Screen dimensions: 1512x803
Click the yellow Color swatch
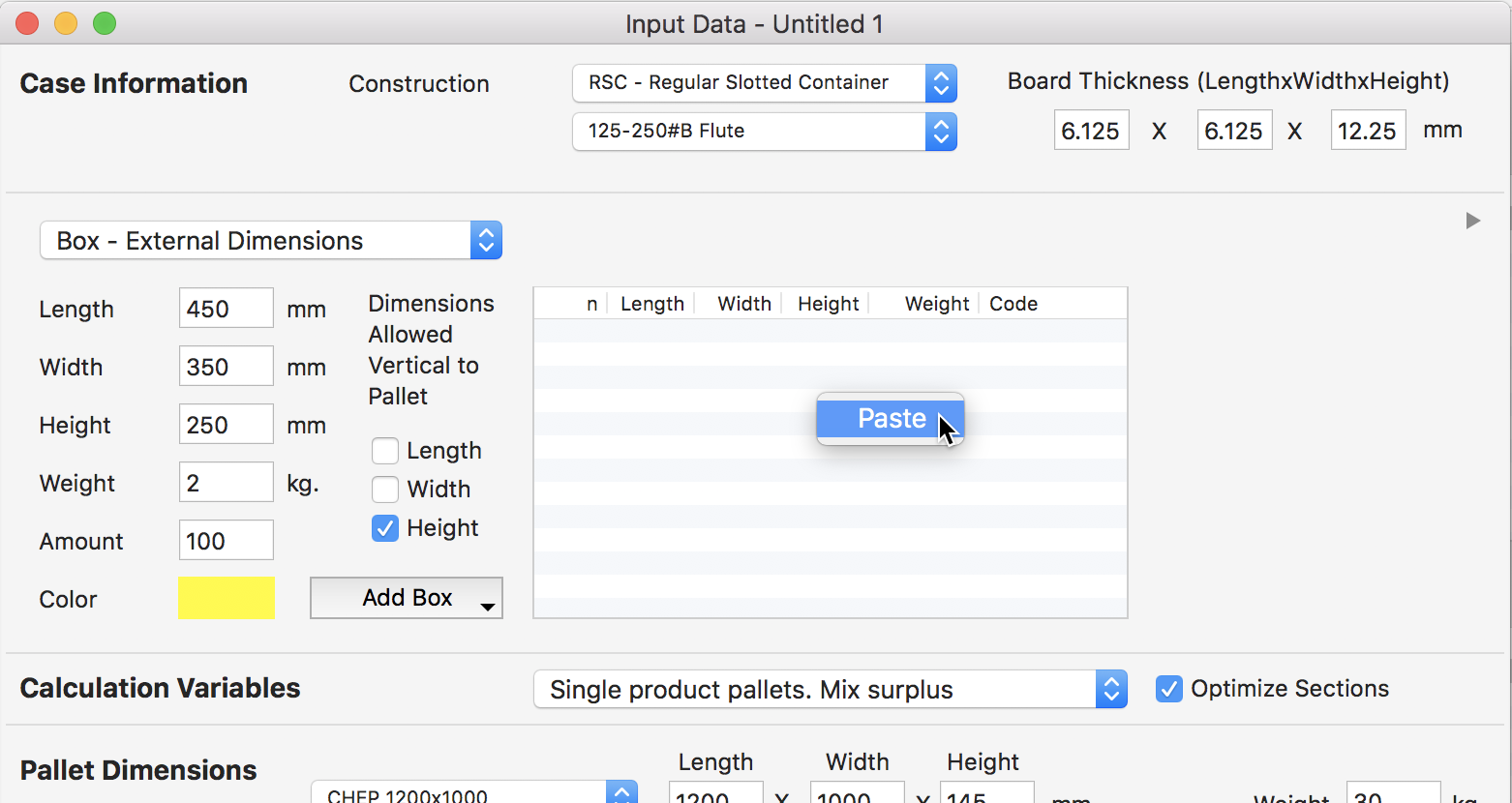click(227, 598)
